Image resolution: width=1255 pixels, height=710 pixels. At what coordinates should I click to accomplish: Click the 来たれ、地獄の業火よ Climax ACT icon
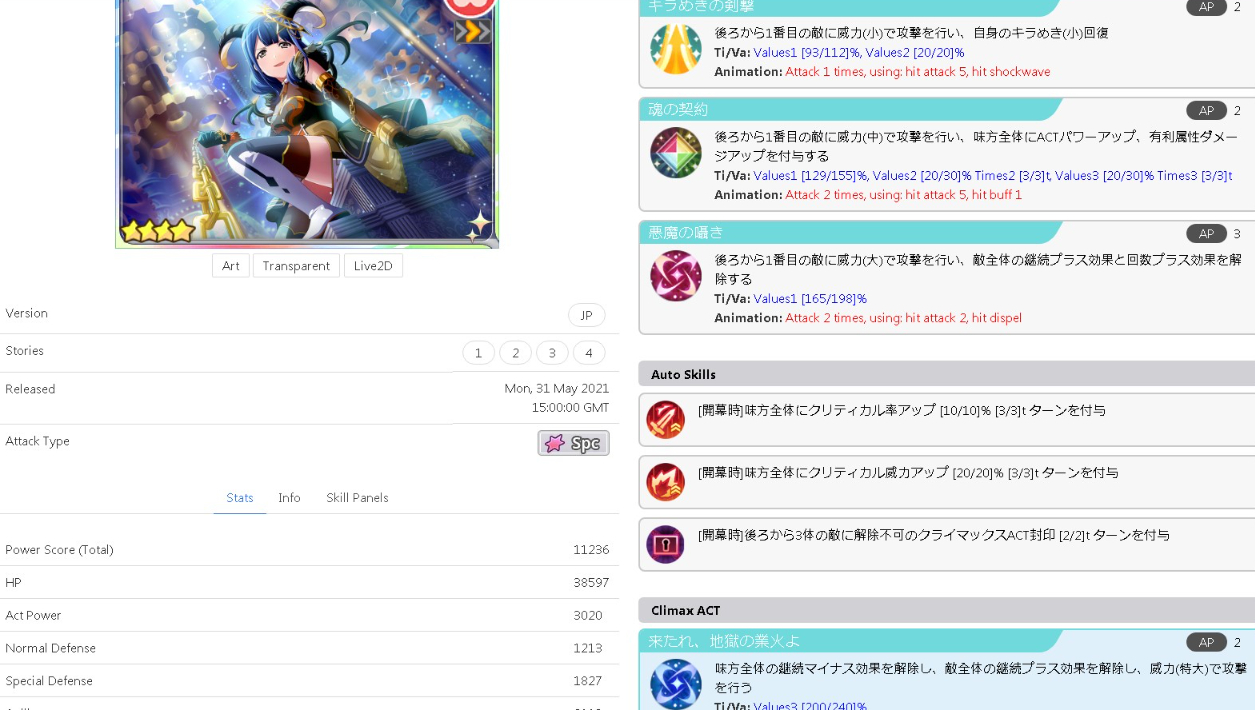coord(676,684)
